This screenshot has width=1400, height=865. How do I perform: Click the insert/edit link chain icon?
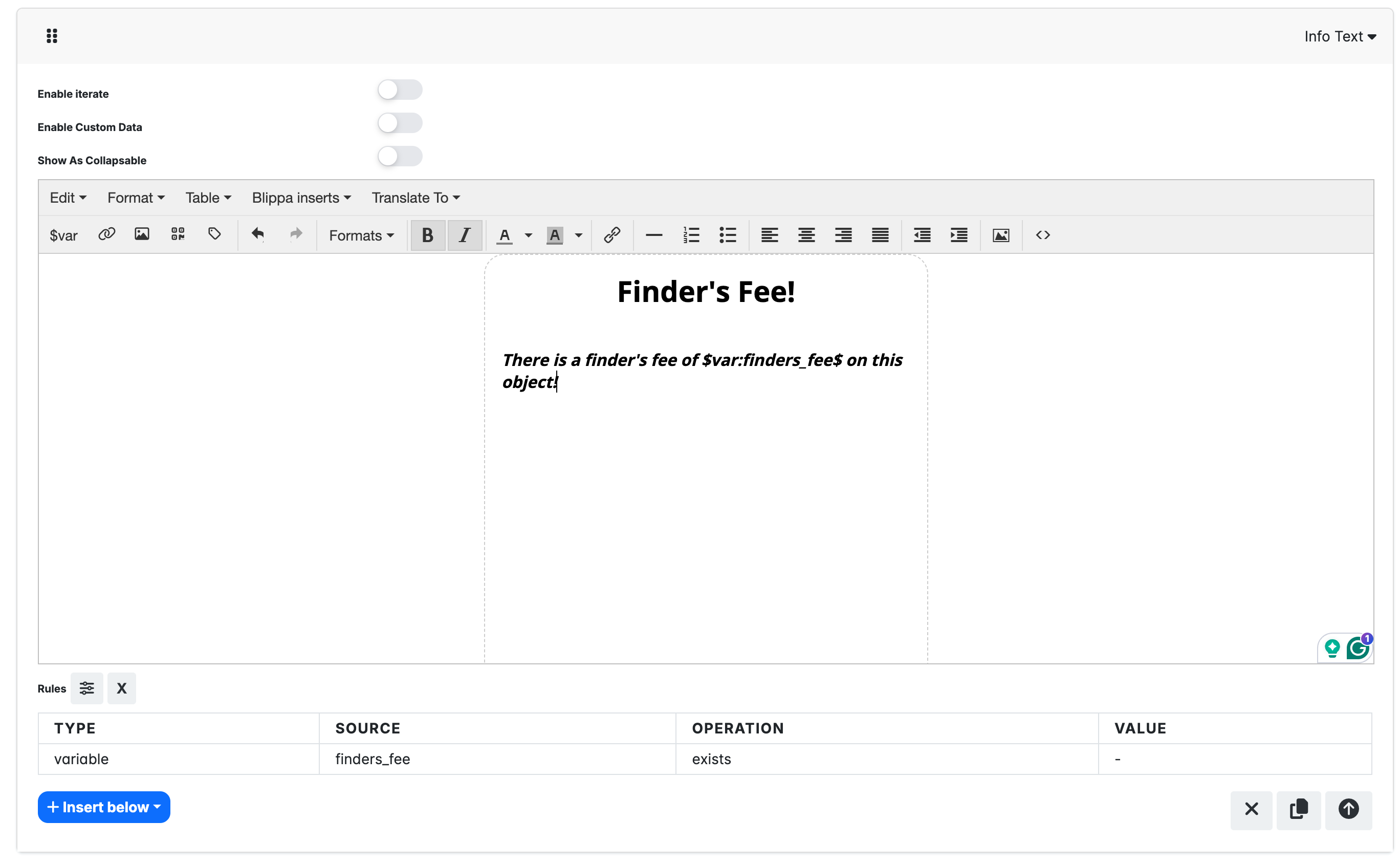click(612, 235)
